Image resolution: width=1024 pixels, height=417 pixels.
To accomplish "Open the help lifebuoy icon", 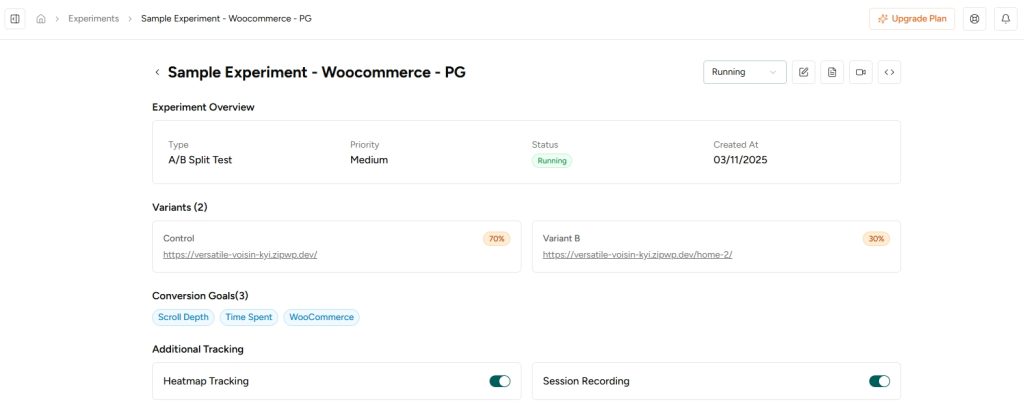I will click(975, 19).
